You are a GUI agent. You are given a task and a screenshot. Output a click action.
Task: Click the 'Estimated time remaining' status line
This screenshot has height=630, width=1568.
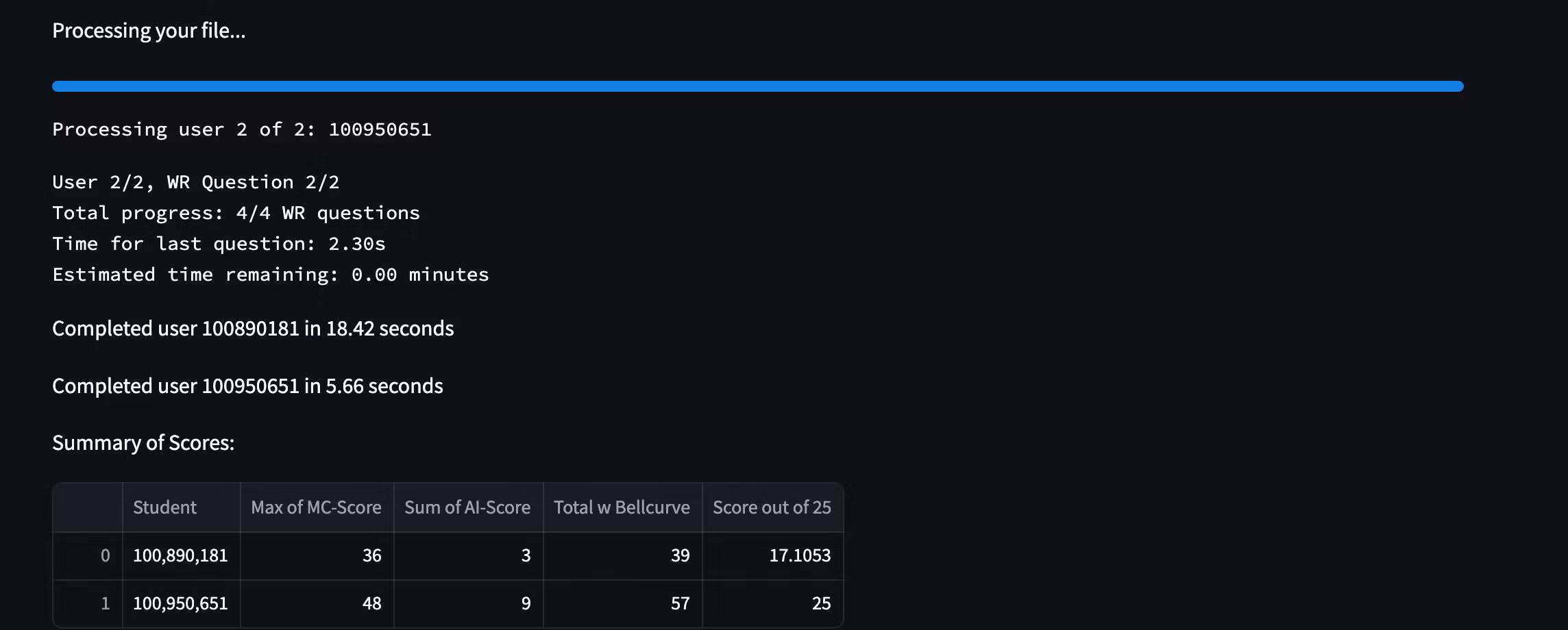[271, 275]
